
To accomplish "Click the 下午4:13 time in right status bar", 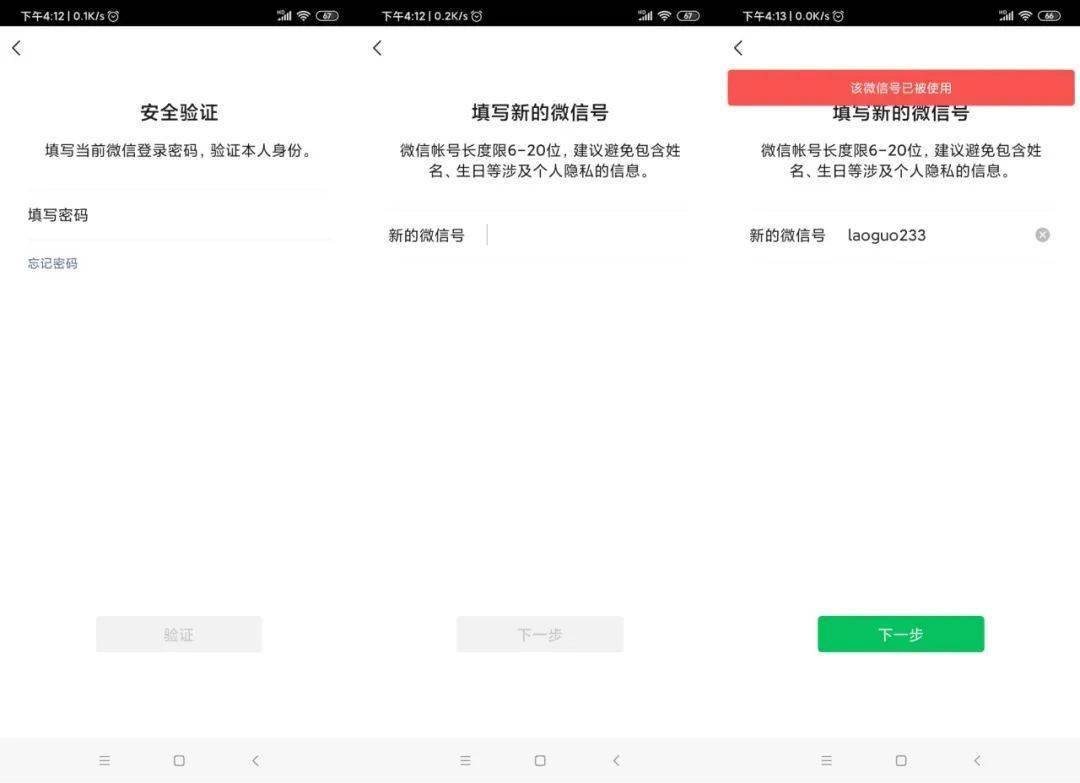I will 764,16.
